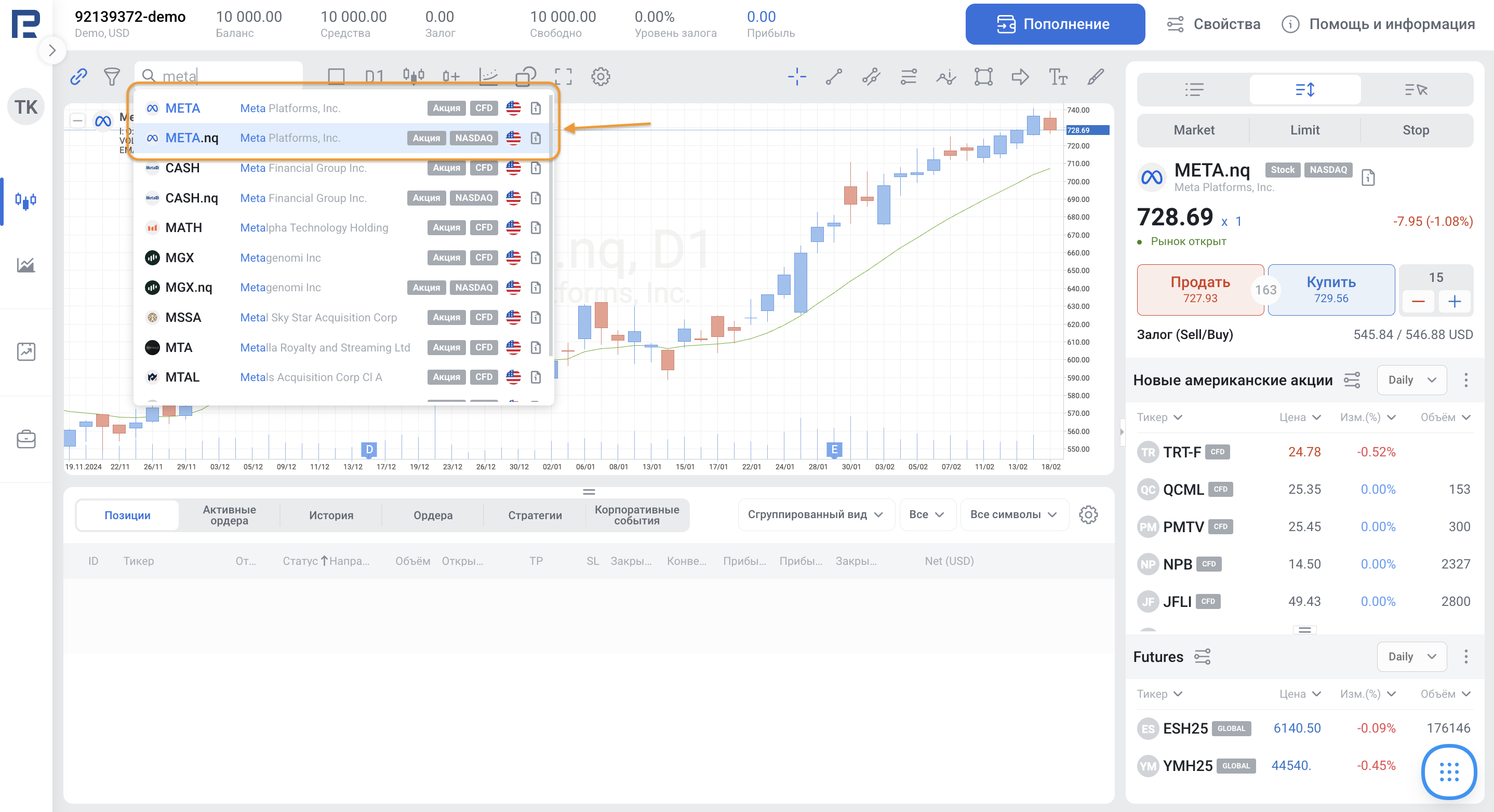
Task: Click the link chart icon in toolbar
Action: click(x=78, y=76)
